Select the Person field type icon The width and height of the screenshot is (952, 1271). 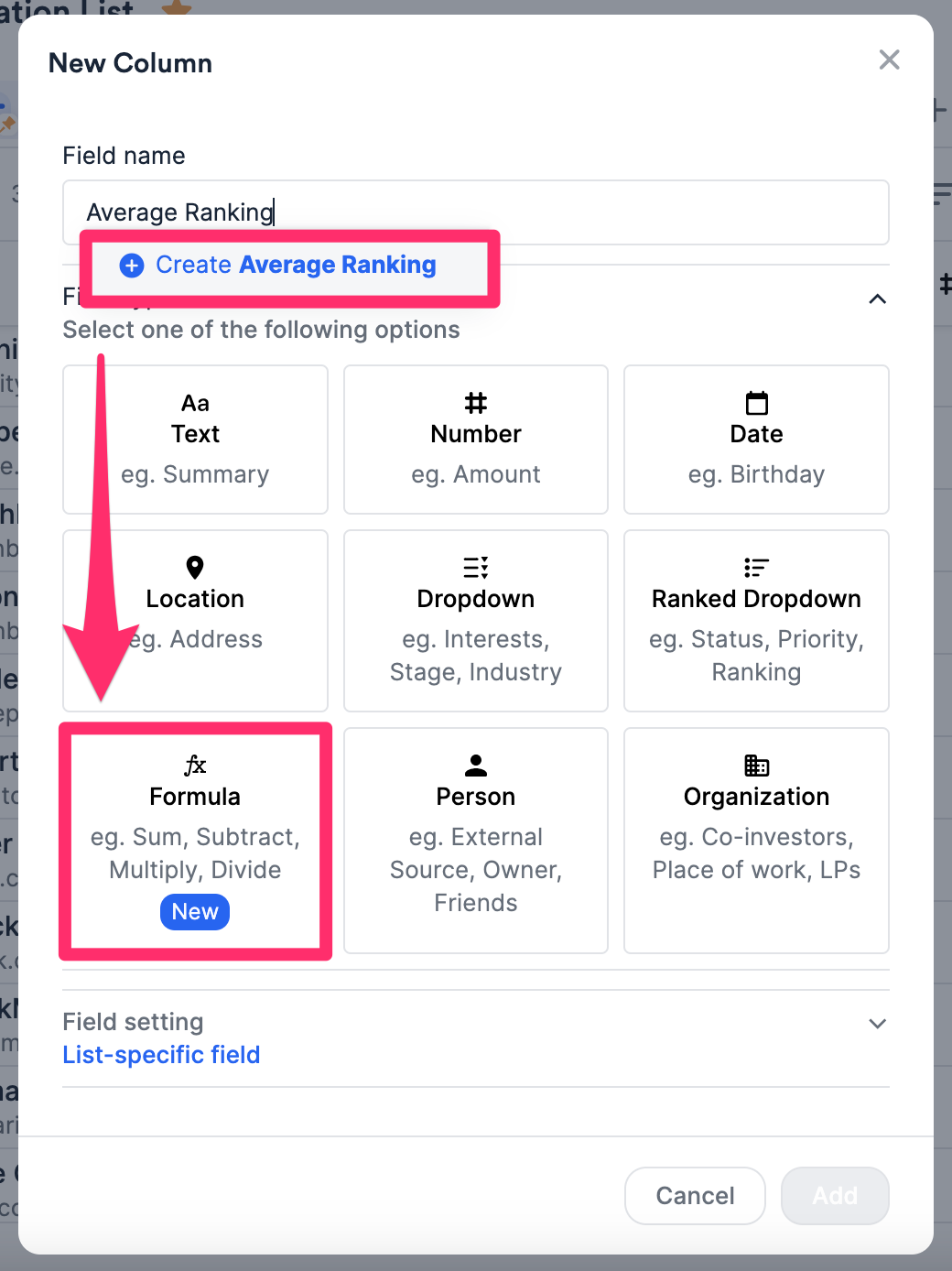(475, 766)
